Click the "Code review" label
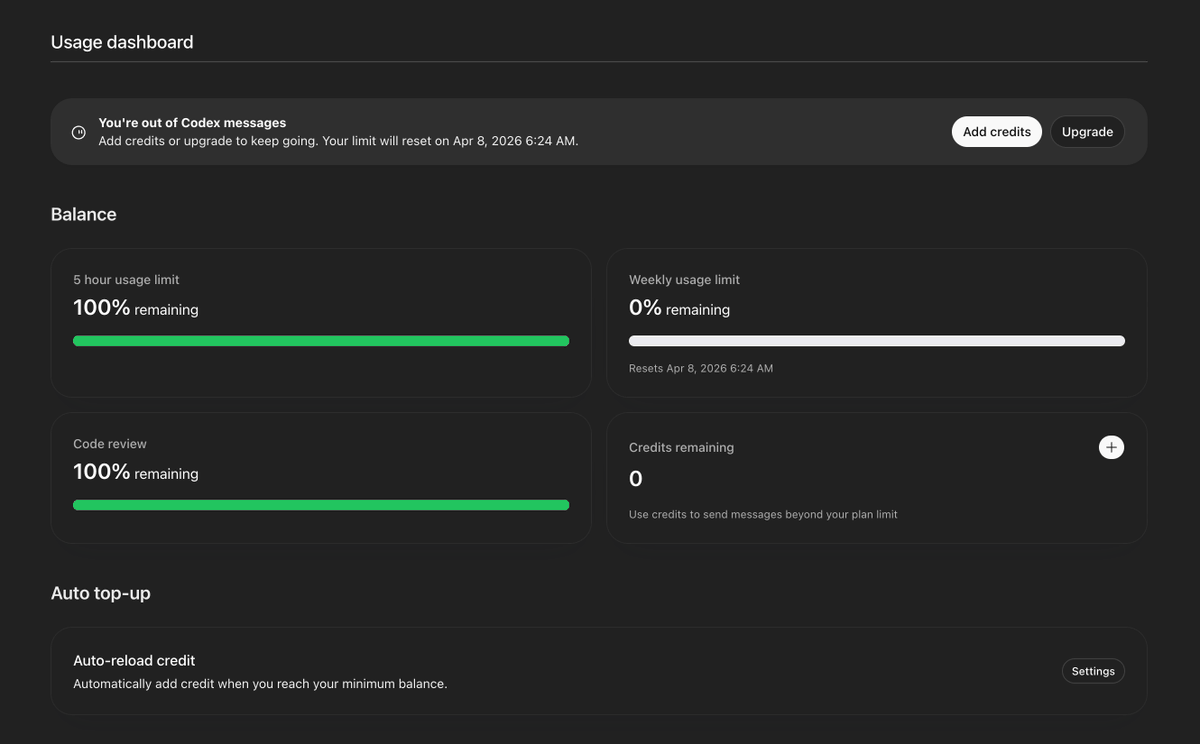This screenshot has height=744, width=1200. pos(110,444)
